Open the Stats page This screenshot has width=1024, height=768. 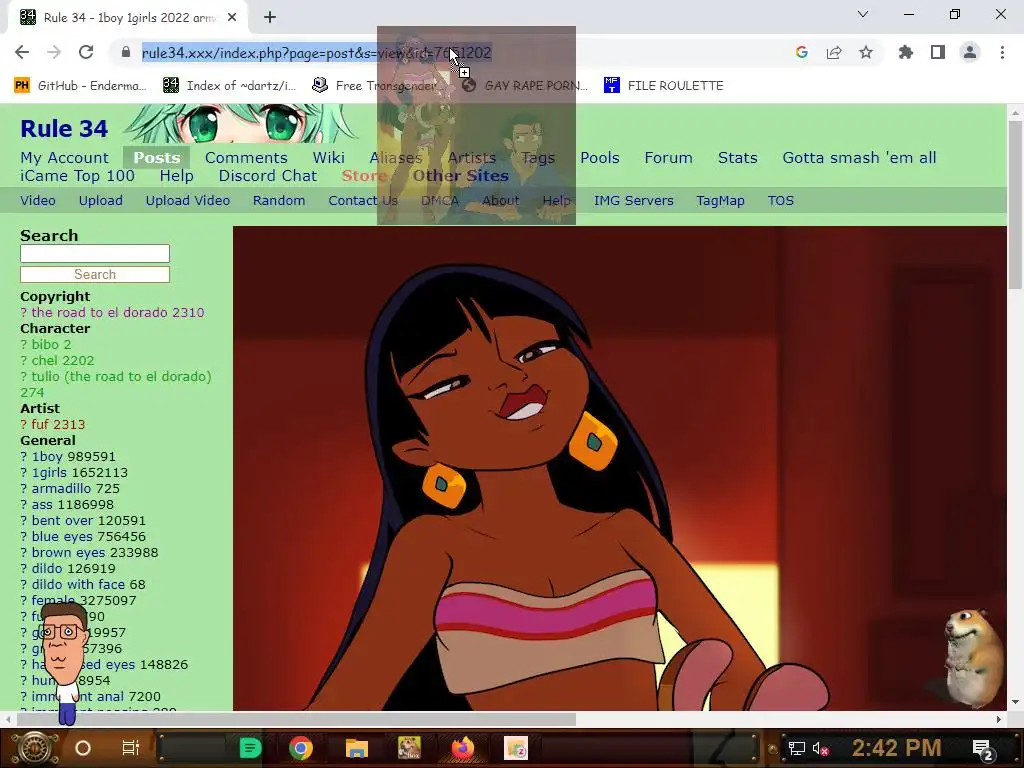point(737,158)
